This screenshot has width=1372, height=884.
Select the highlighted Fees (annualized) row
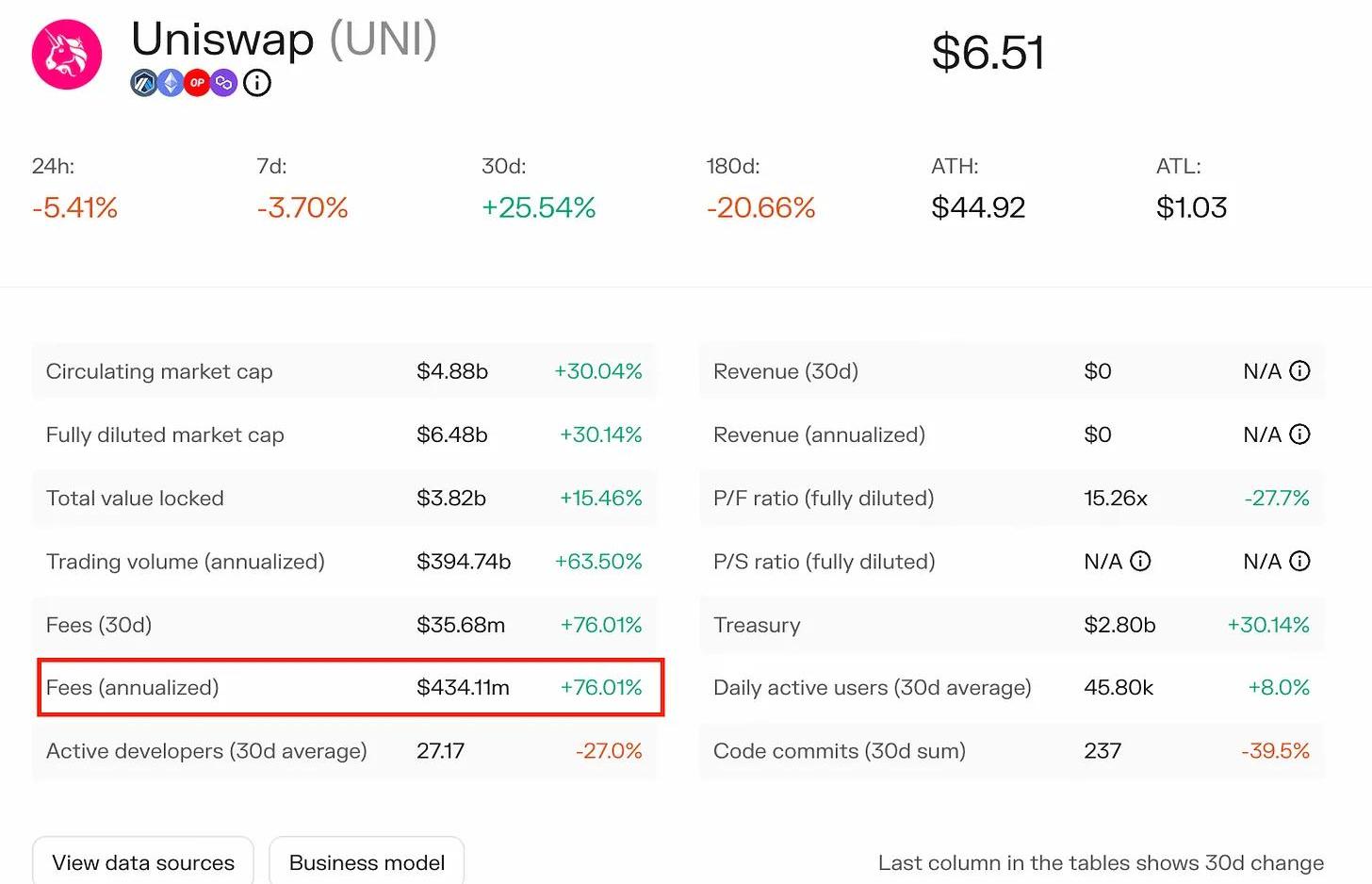click(x=350, y=688)
